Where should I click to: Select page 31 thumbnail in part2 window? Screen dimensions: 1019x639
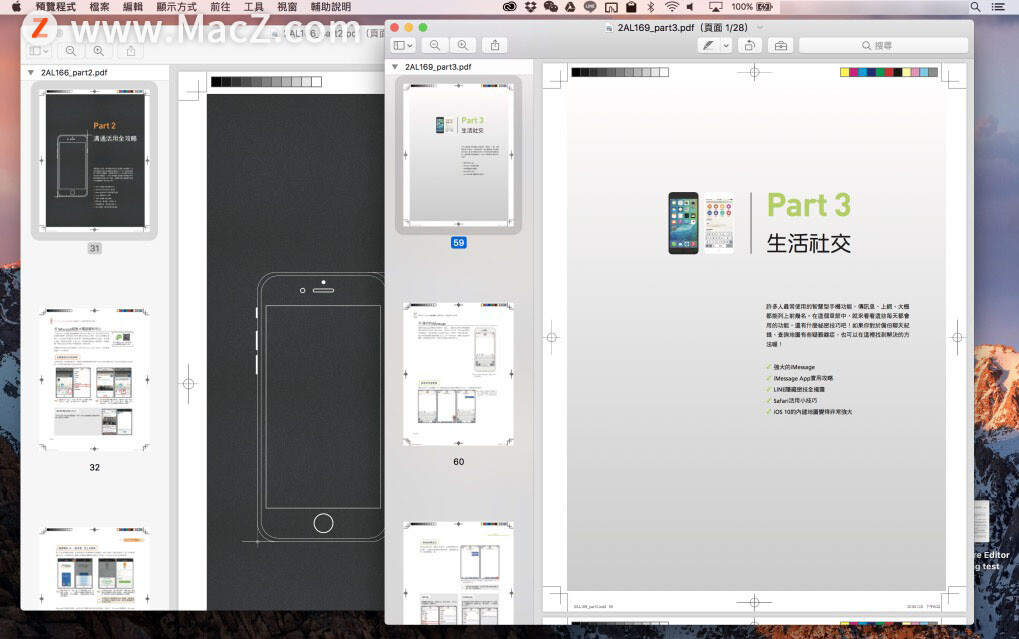[94, 161]
